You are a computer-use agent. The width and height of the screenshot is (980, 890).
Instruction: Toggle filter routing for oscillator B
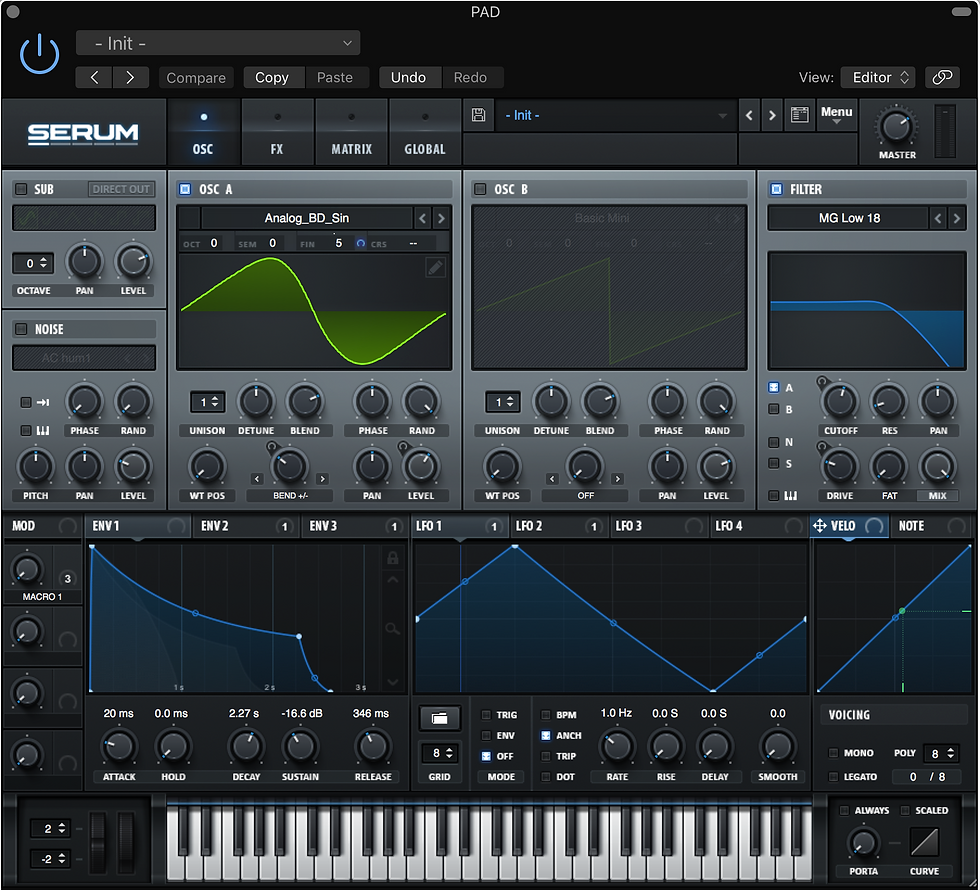pyautogui.click(x=774, y=409)
